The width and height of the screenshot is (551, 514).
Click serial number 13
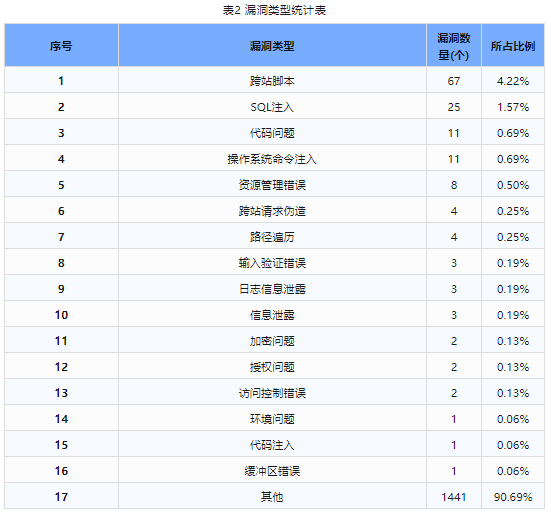61,393
